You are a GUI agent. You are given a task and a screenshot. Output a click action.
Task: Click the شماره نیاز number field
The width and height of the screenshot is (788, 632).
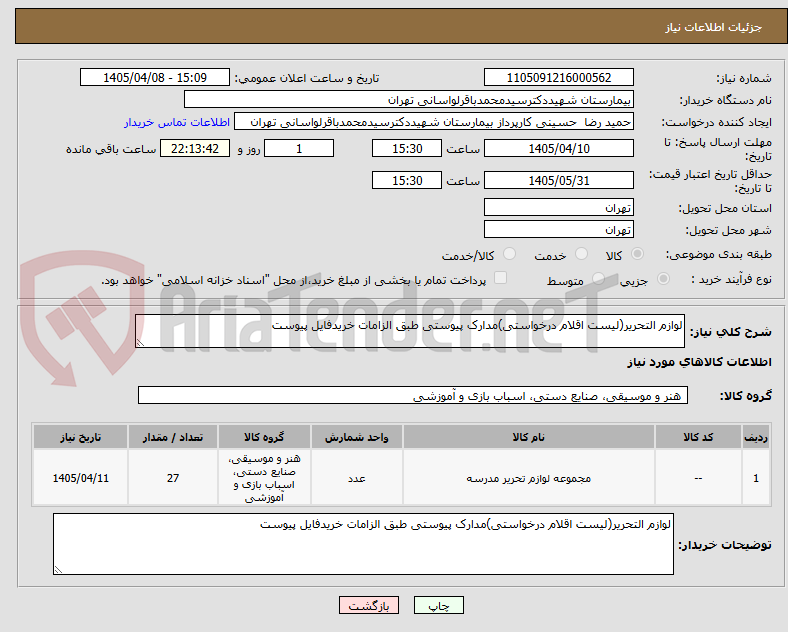(559, 78)
